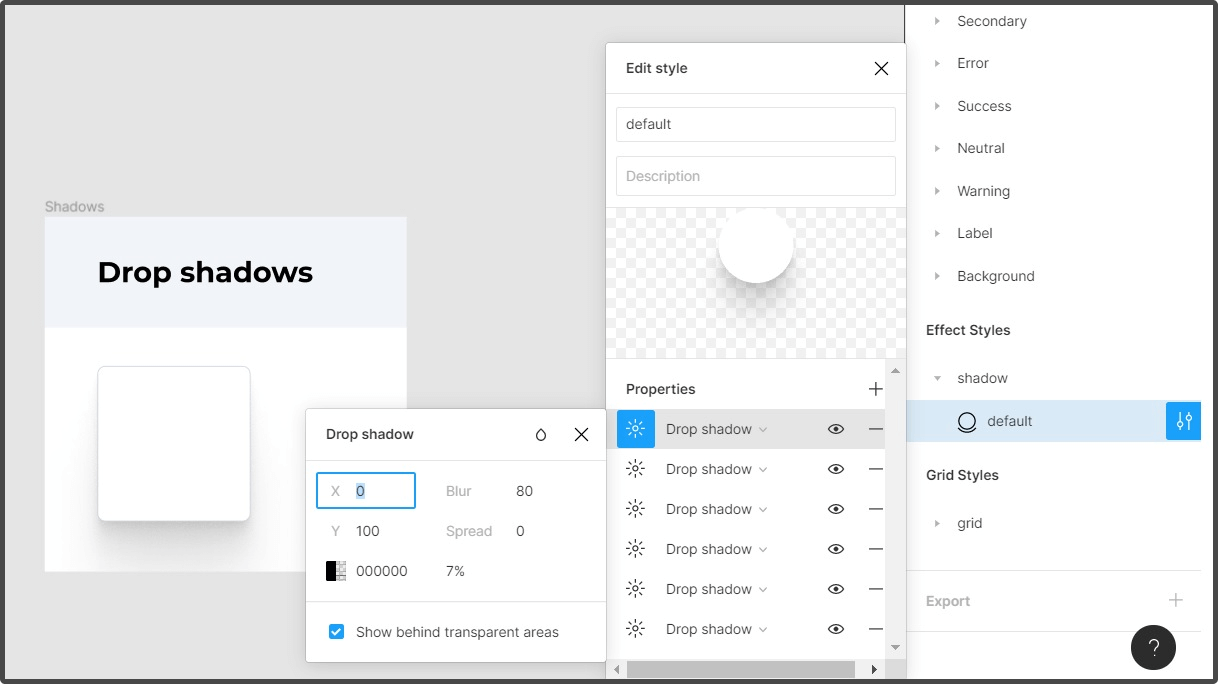Image resolution: width=1218 pixels, height=684 pixels.
Task: Click the style Description input field
Action: pyautogui.click(x=756, y=176)
